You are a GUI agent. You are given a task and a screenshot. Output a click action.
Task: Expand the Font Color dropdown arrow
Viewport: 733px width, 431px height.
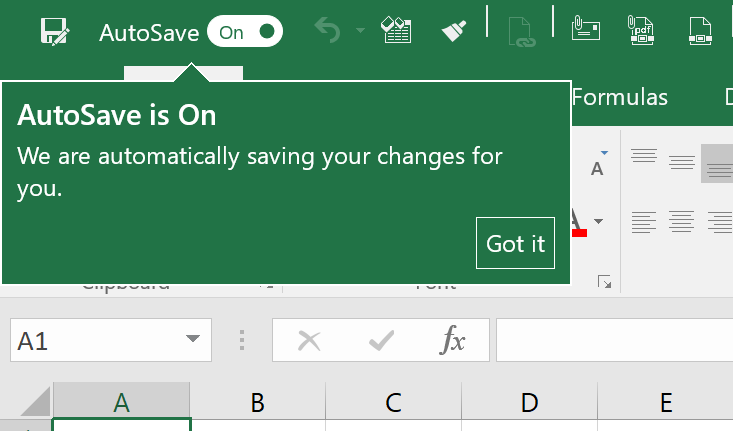coord(599,221)
